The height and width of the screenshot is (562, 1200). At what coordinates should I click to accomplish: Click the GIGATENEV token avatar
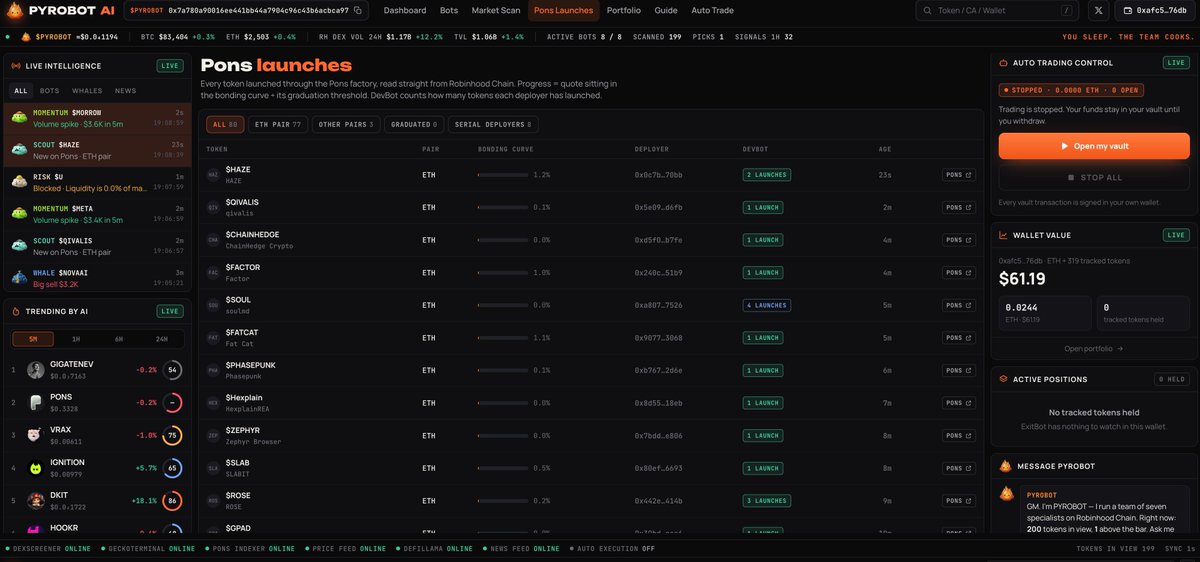[36, 370]
